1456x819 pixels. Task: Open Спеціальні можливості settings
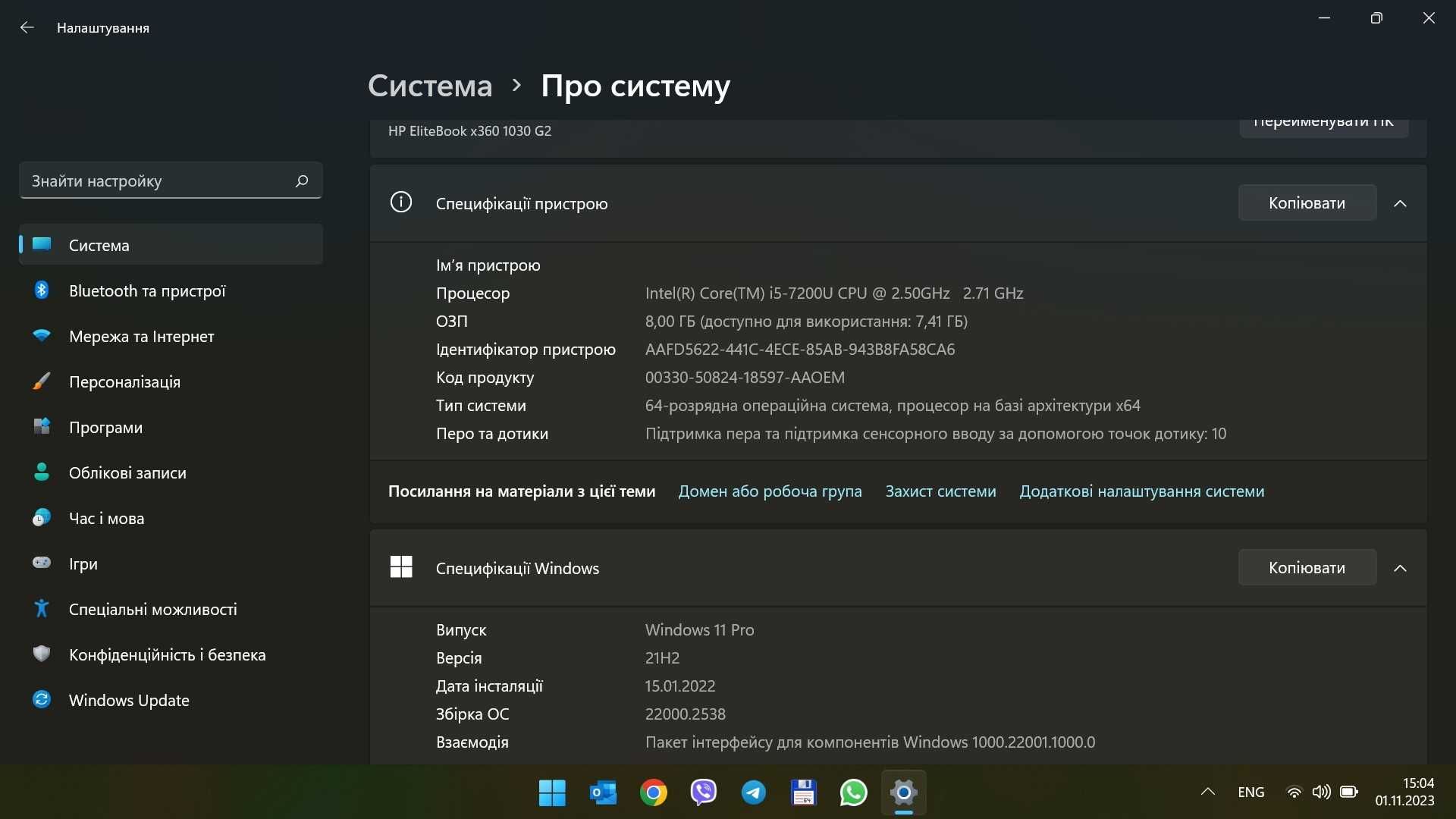[171, 609]
